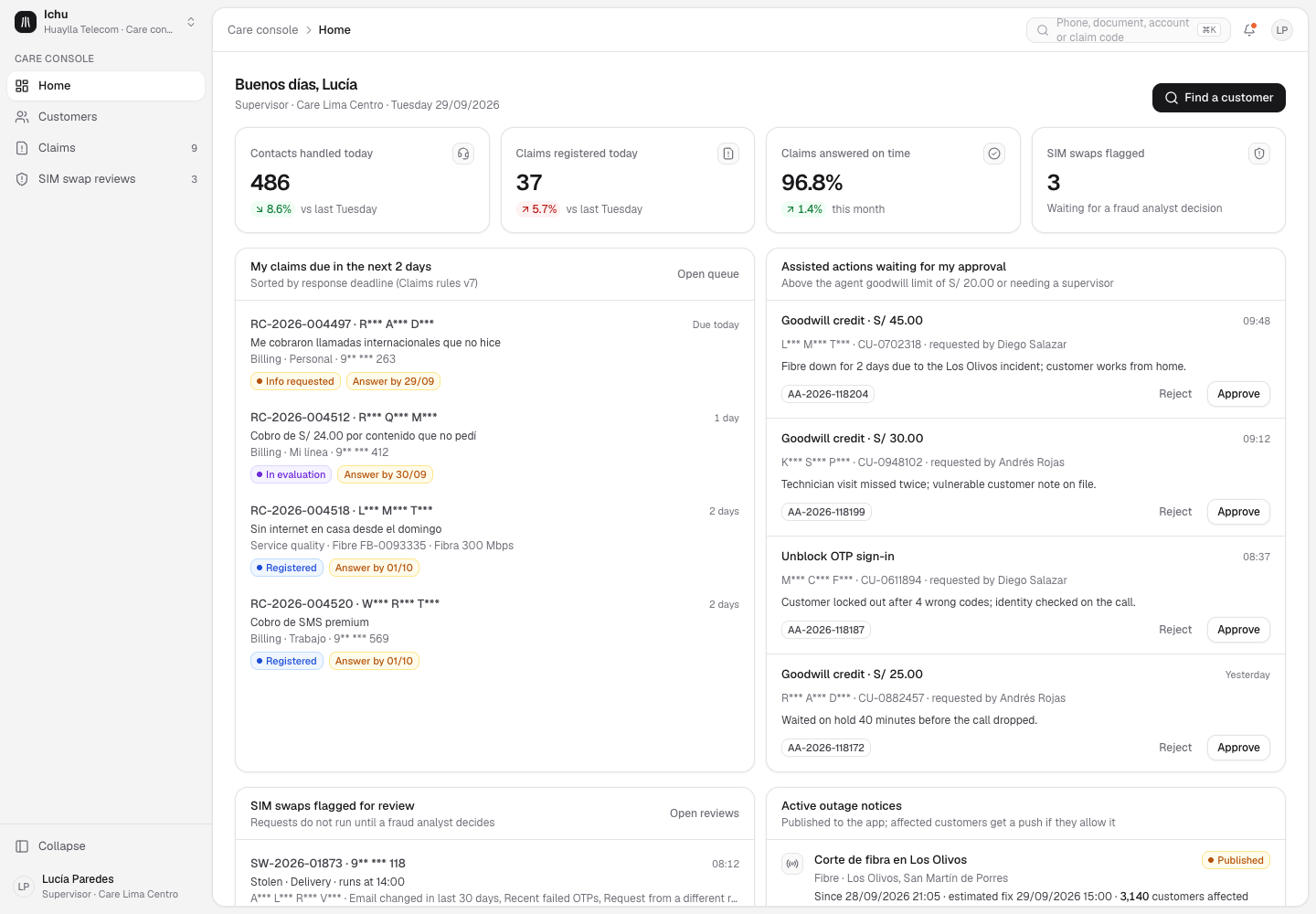Click the Ichu app logo icon

pos(26,22)
